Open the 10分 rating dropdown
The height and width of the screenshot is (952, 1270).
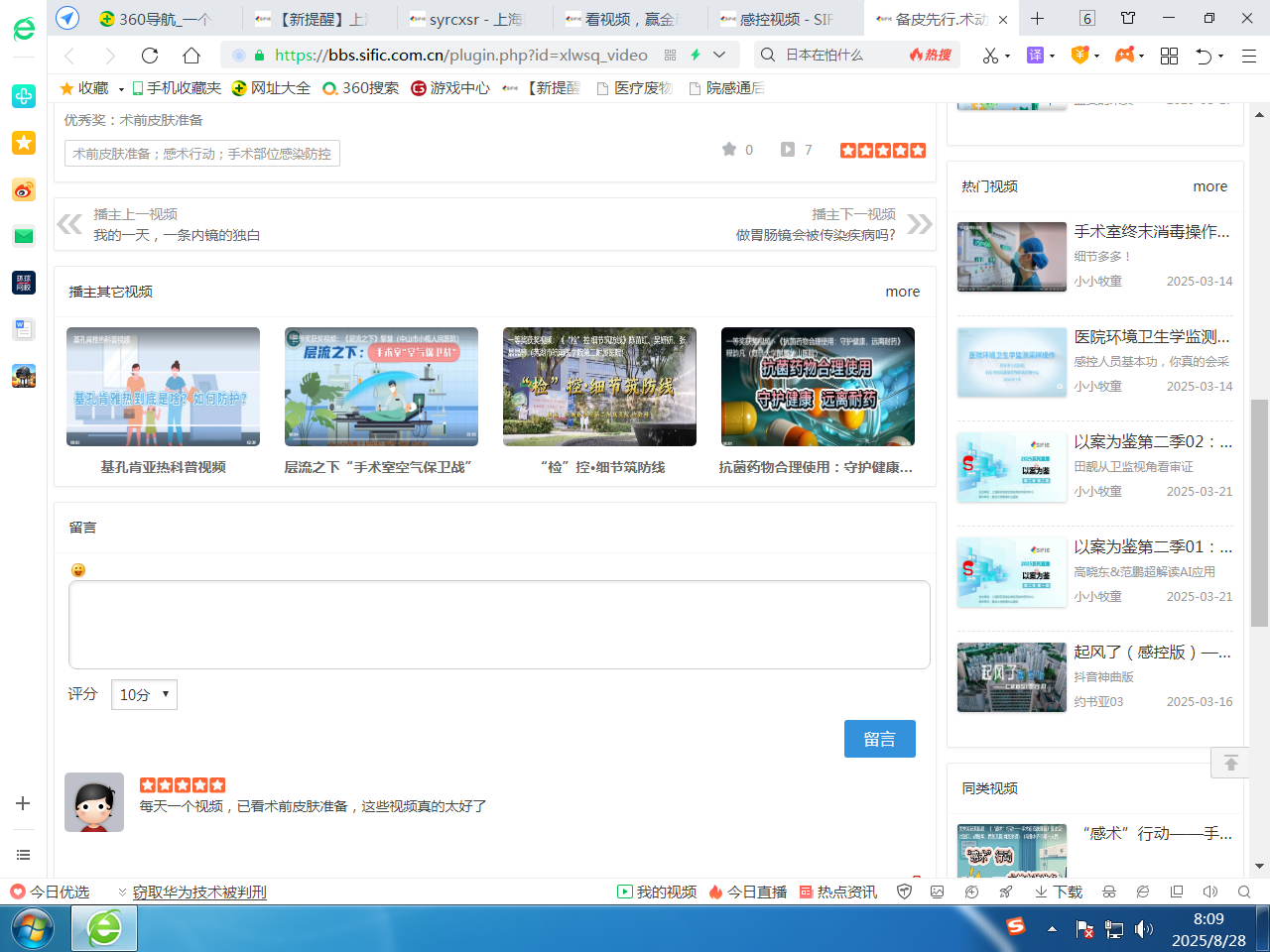tap(143, 694)
